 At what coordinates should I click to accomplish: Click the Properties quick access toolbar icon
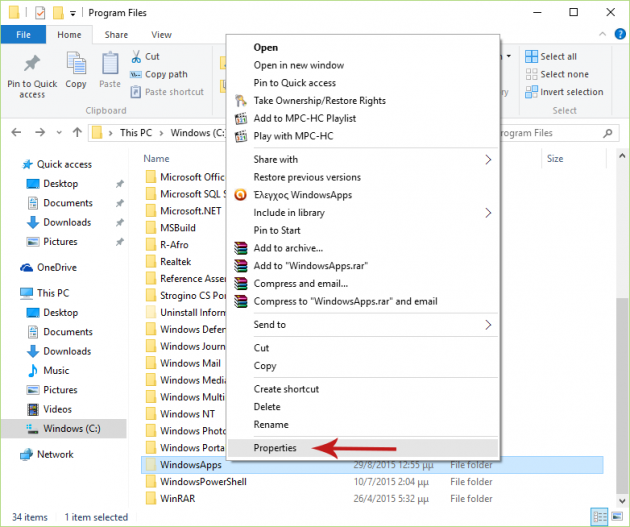click(40, 13)
